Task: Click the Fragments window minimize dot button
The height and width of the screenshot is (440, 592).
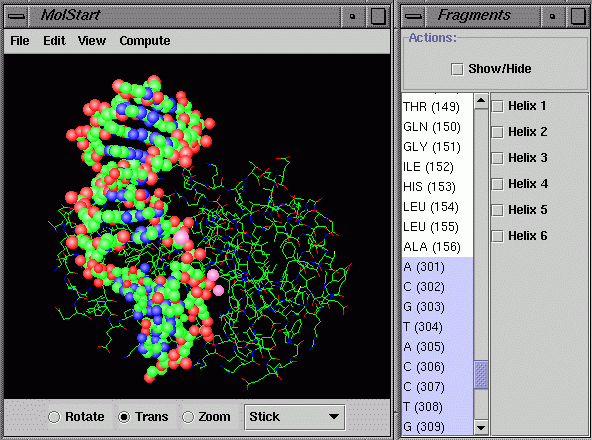Action: tap(552, 16)
